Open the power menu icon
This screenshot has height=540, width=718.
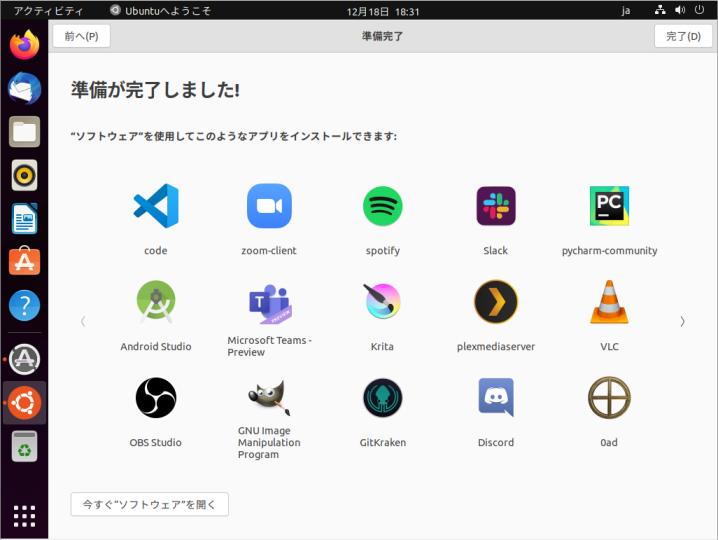[699, 10]
